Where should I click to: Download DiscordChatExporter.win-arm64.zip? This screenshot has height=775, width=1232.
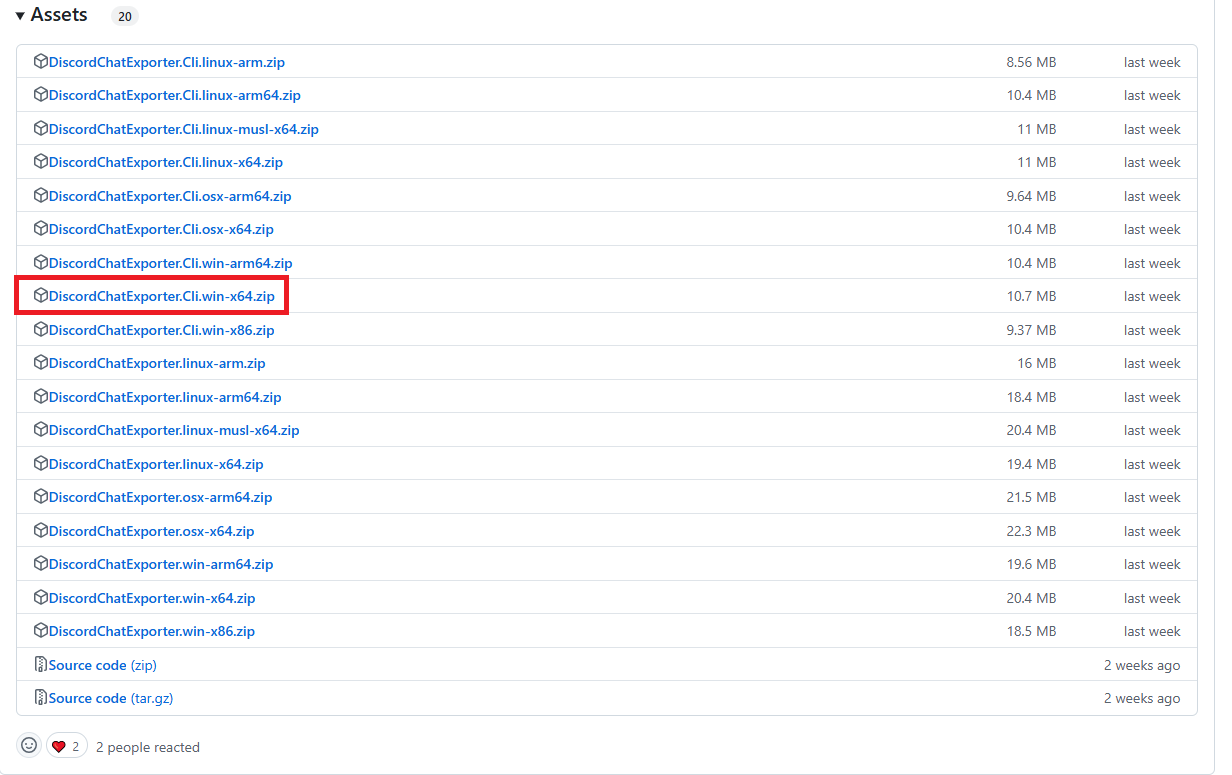tap(161, 564)
